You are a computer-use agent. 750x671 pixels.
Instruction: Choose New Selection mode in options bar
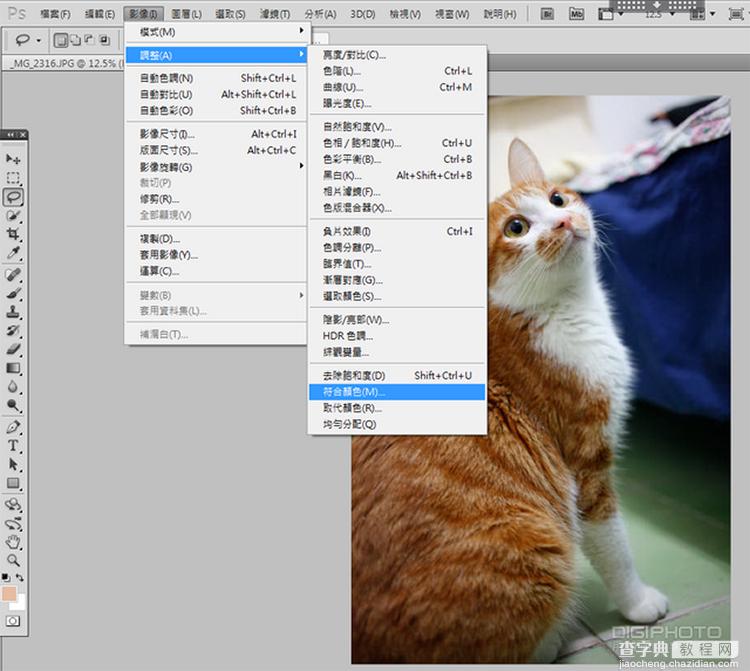(61, 40)
